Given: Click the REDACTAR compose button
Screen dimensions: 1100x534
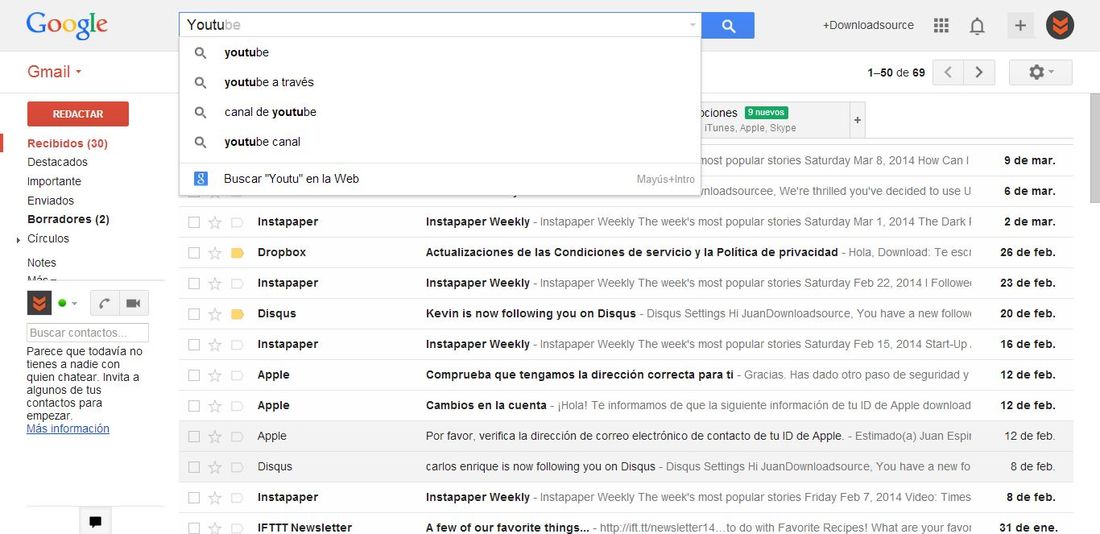Looking at the screenshot, I should pos(78,114).
